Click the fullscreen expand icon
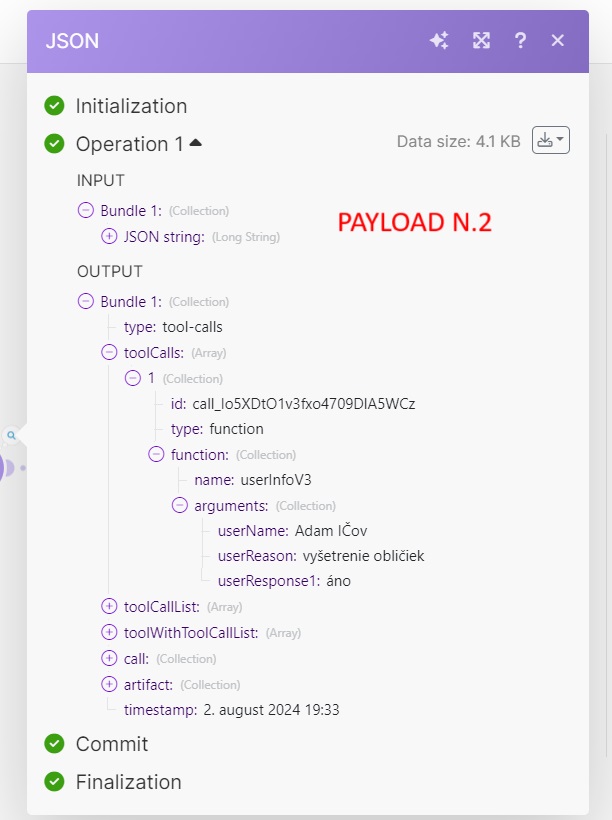Image resolution: width=612 pixels, height=820 pixels. pos(481,40)
